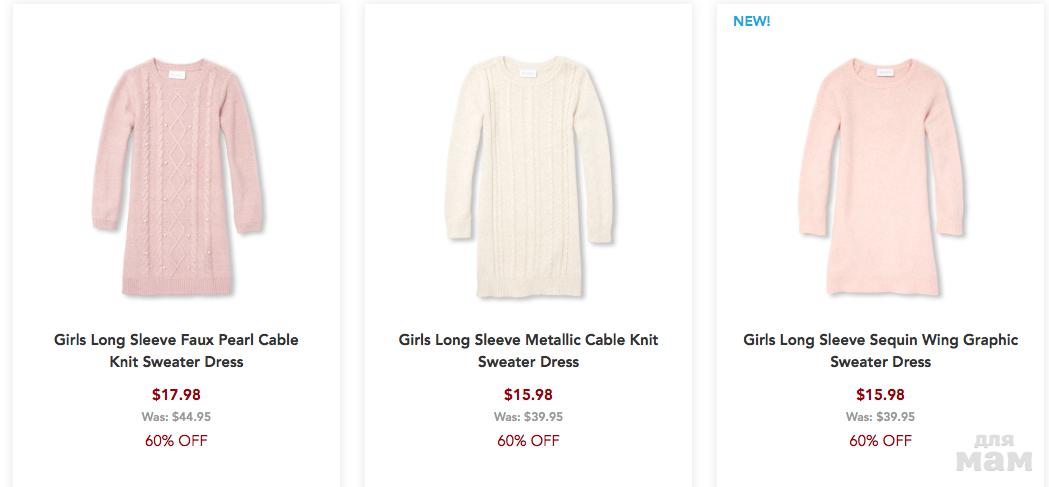Click 'Was: $39.95' under the Sequin Wing dress
This screenshot has height=487, width=1049.
(880, 417)
